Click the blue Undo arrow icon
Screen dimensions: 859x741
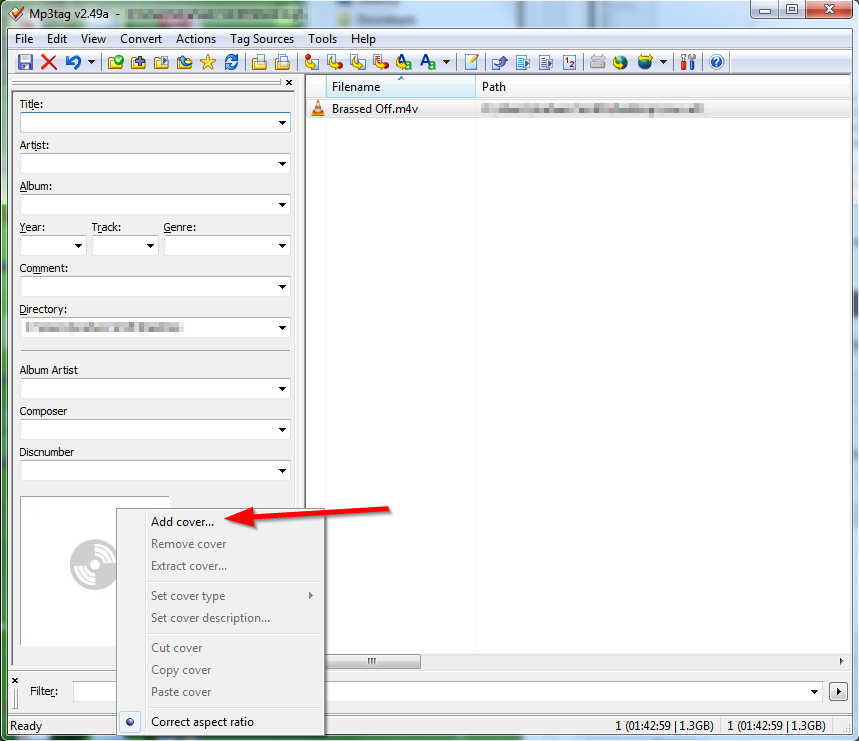coord(73,62)
